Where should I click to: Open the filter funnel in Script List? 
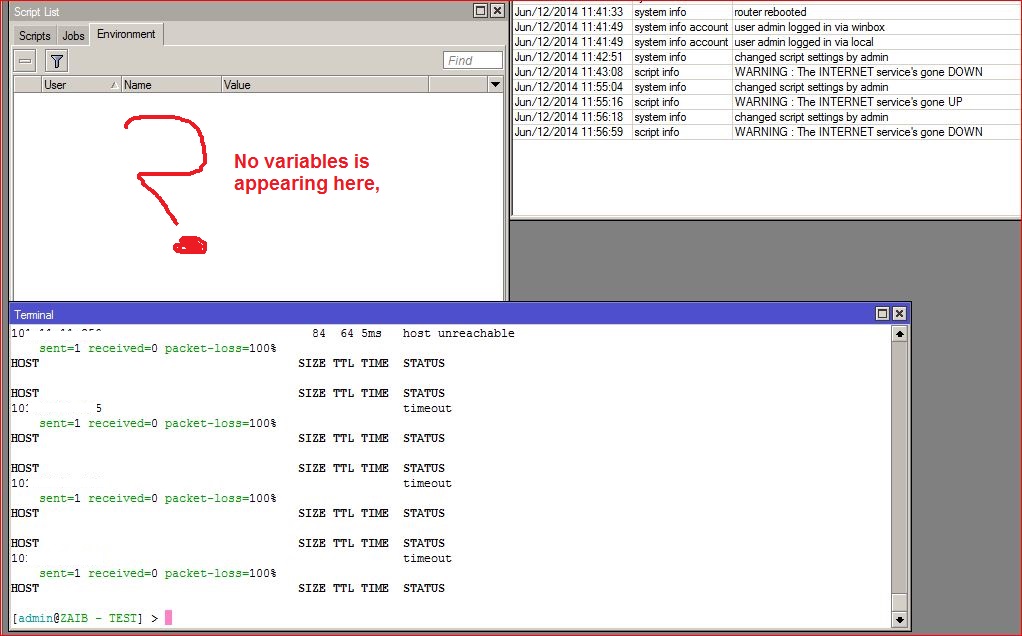click(x=57, y=61)
